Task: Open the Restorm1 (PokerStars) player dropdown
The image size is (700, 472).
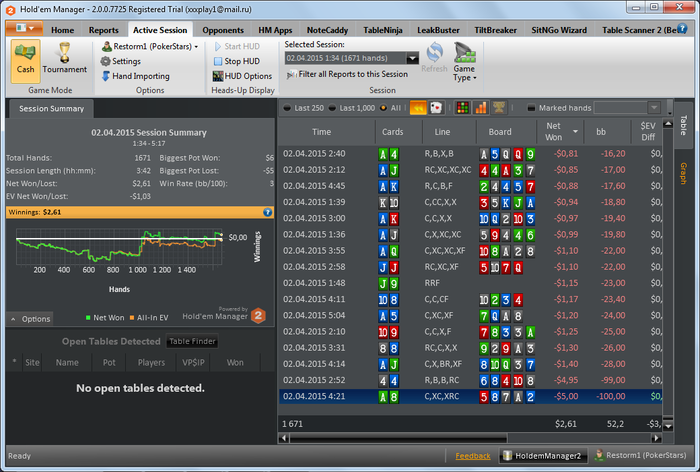Action: click(x=150, y=46)
